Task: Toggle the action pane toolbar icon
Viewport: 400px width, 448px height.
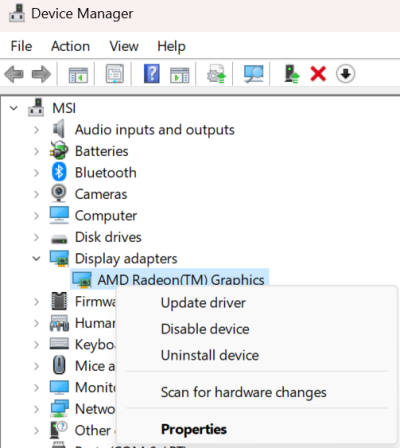Action: click(x=180, y=75)
